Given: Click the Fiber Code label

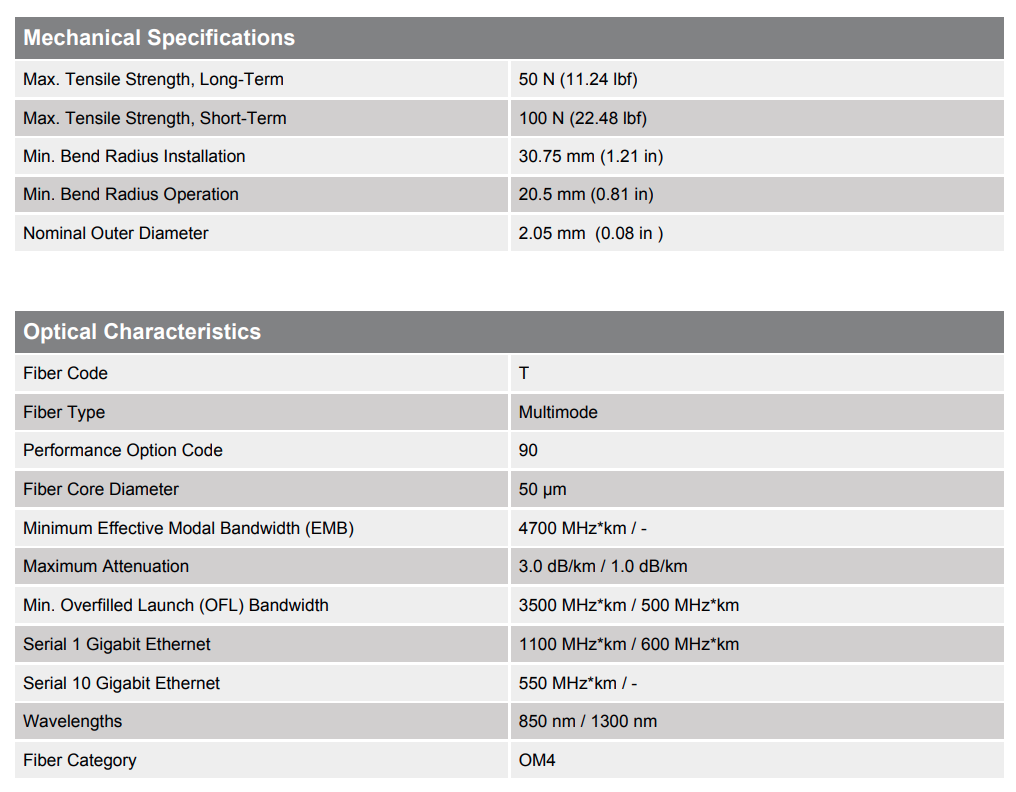Looking at the screenshot, I should tap(65, 373).
